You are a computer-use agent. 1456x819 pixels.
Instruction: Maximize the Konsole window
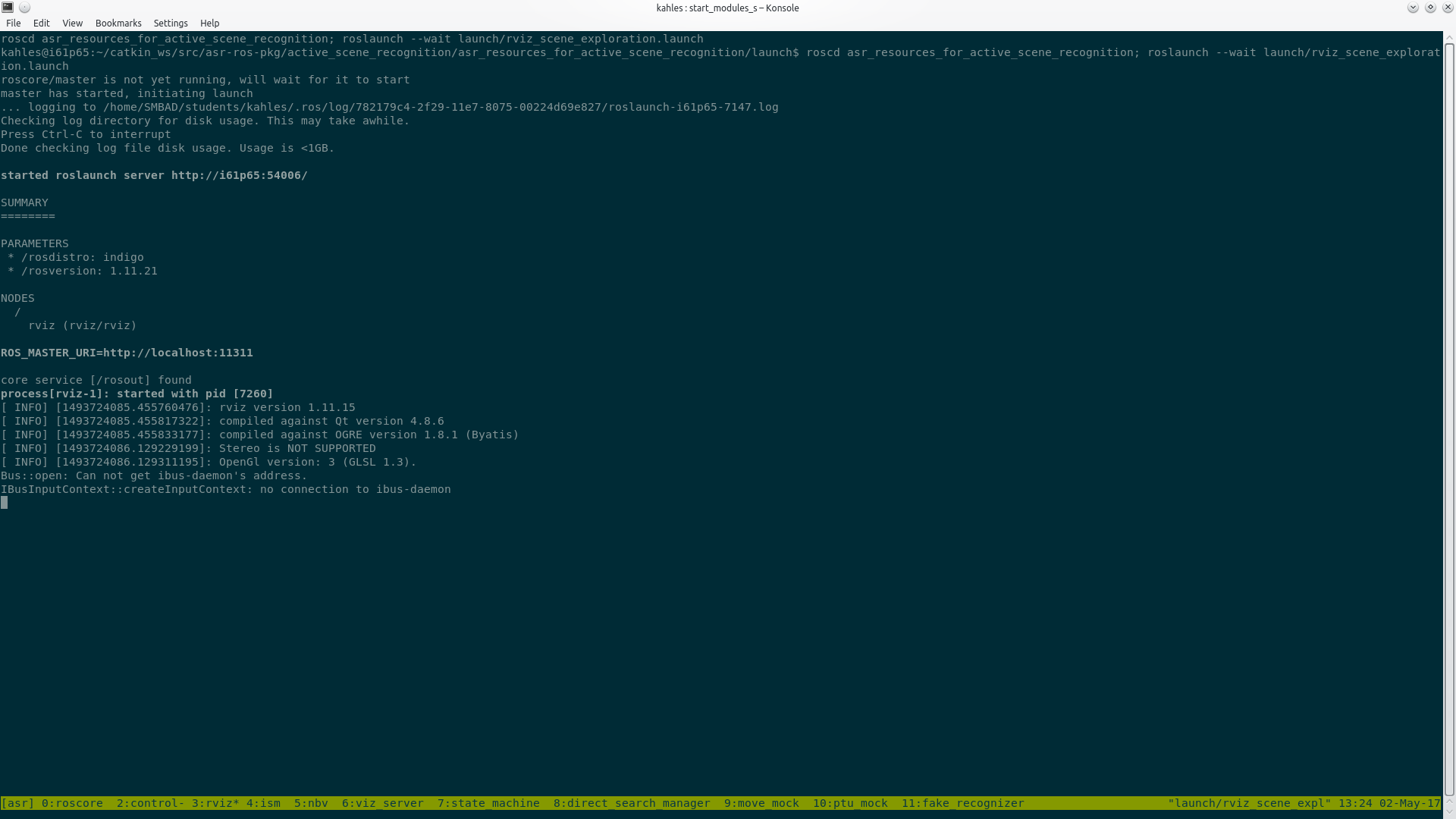1430,8
